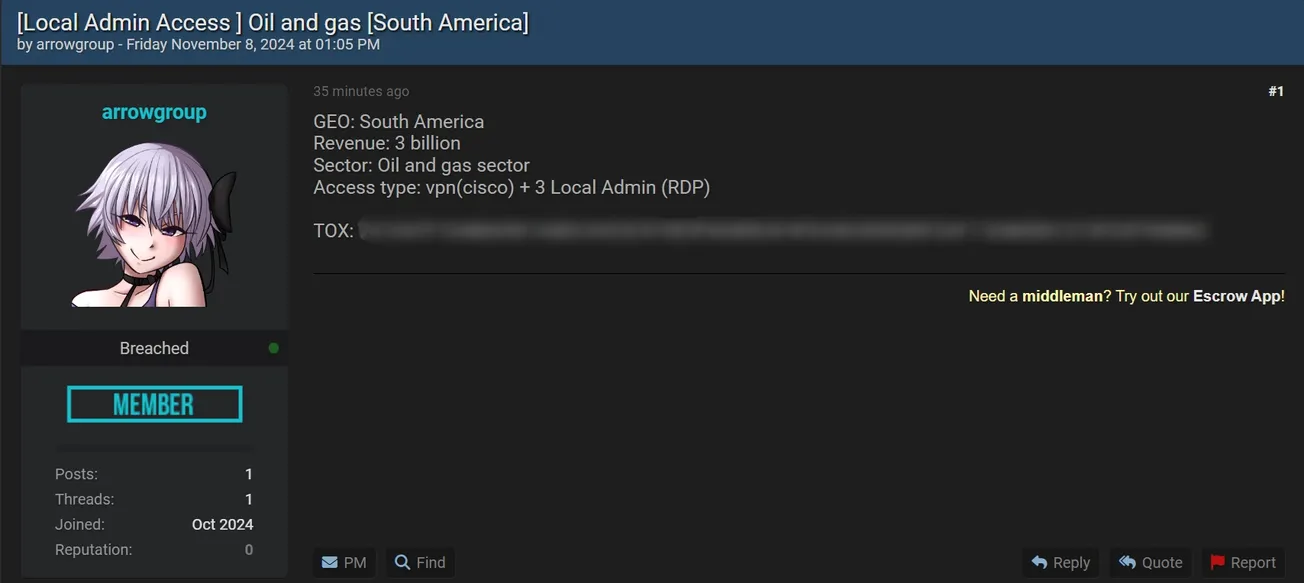Open arrowgroup's avatar image
1304x583 pixels.
[x=154, y=224]
